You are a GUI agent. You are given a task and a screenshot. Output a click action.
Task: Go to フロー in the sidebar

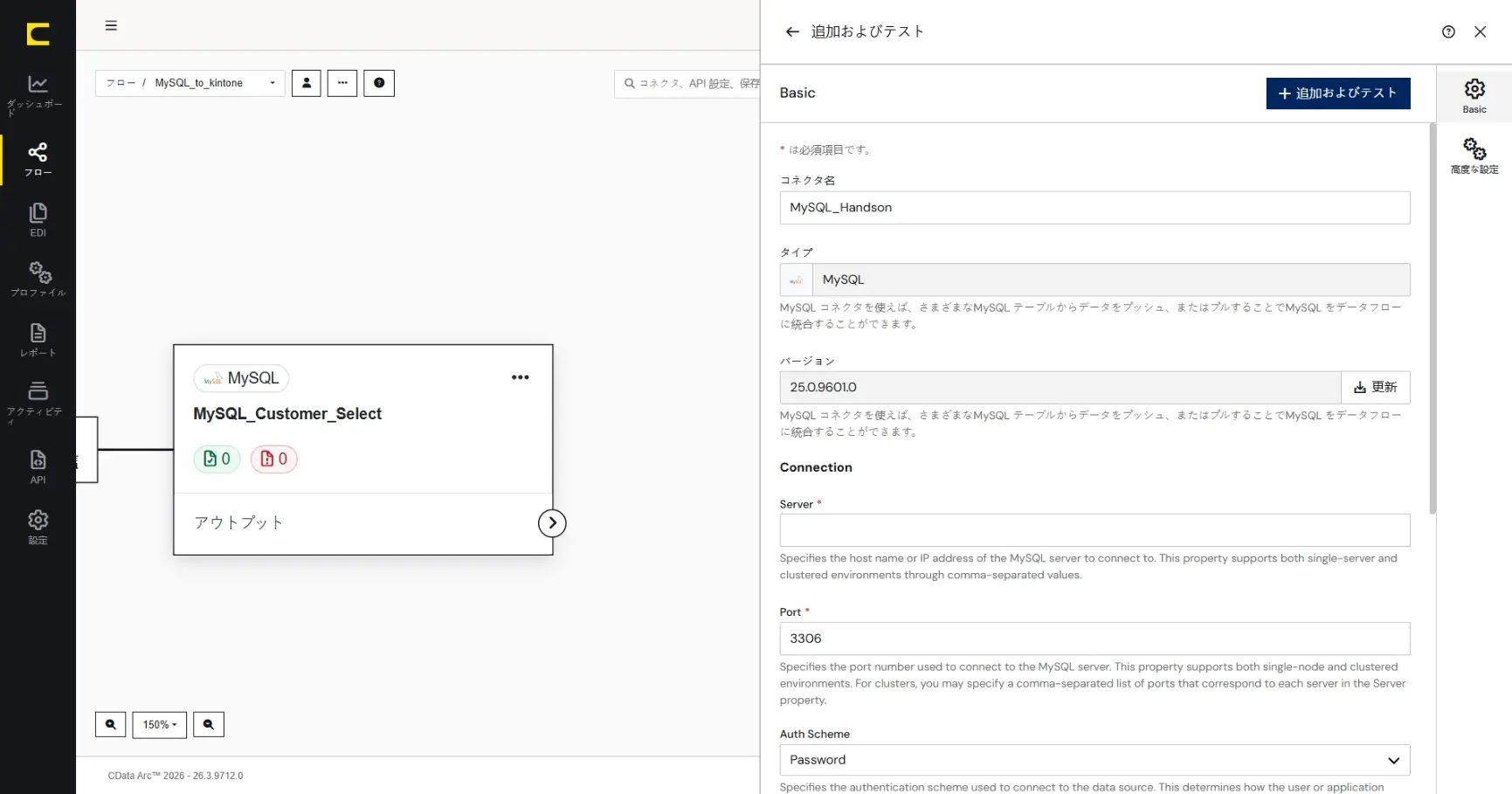pos(38,159)
